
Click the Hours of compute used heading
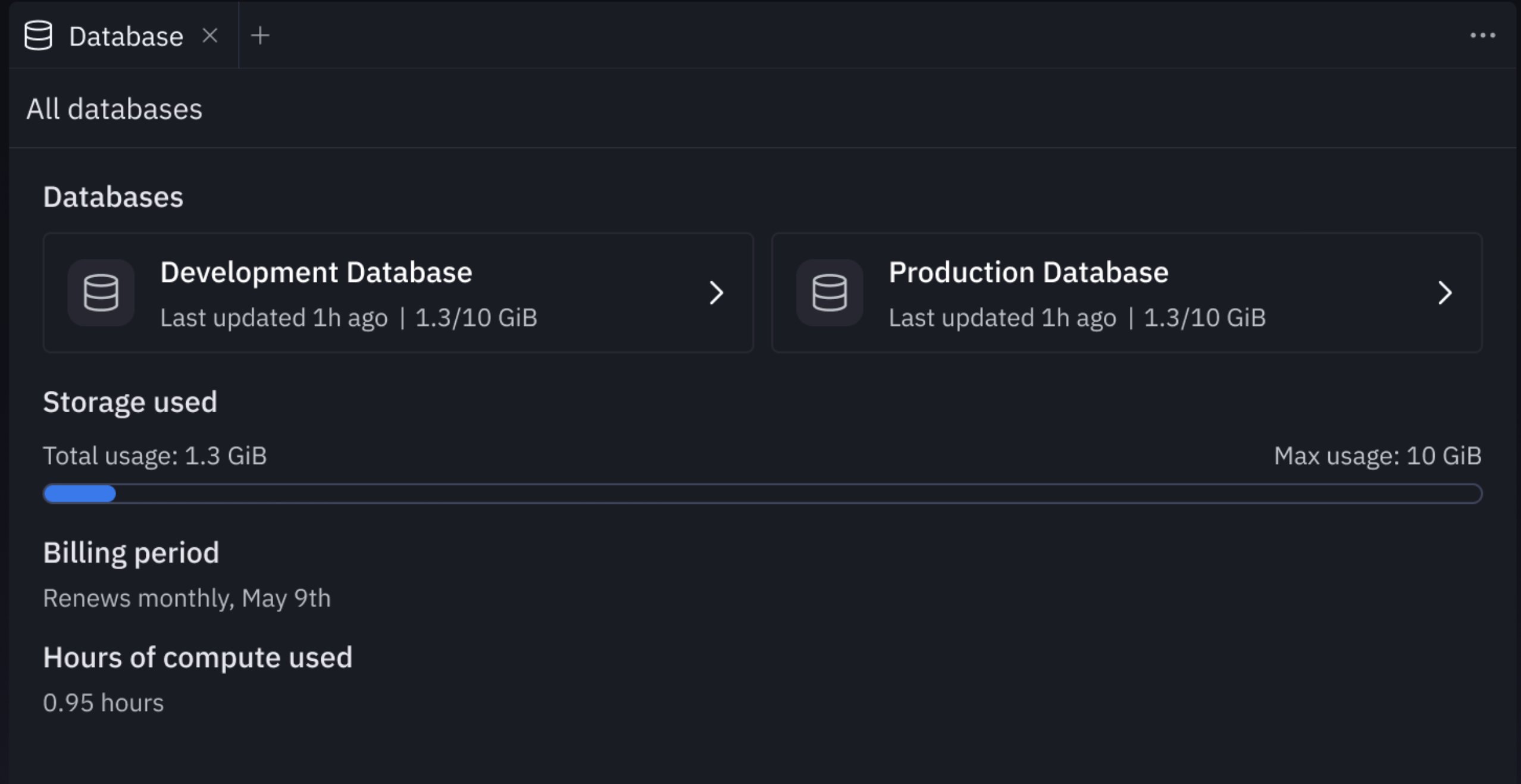[198, 658]
